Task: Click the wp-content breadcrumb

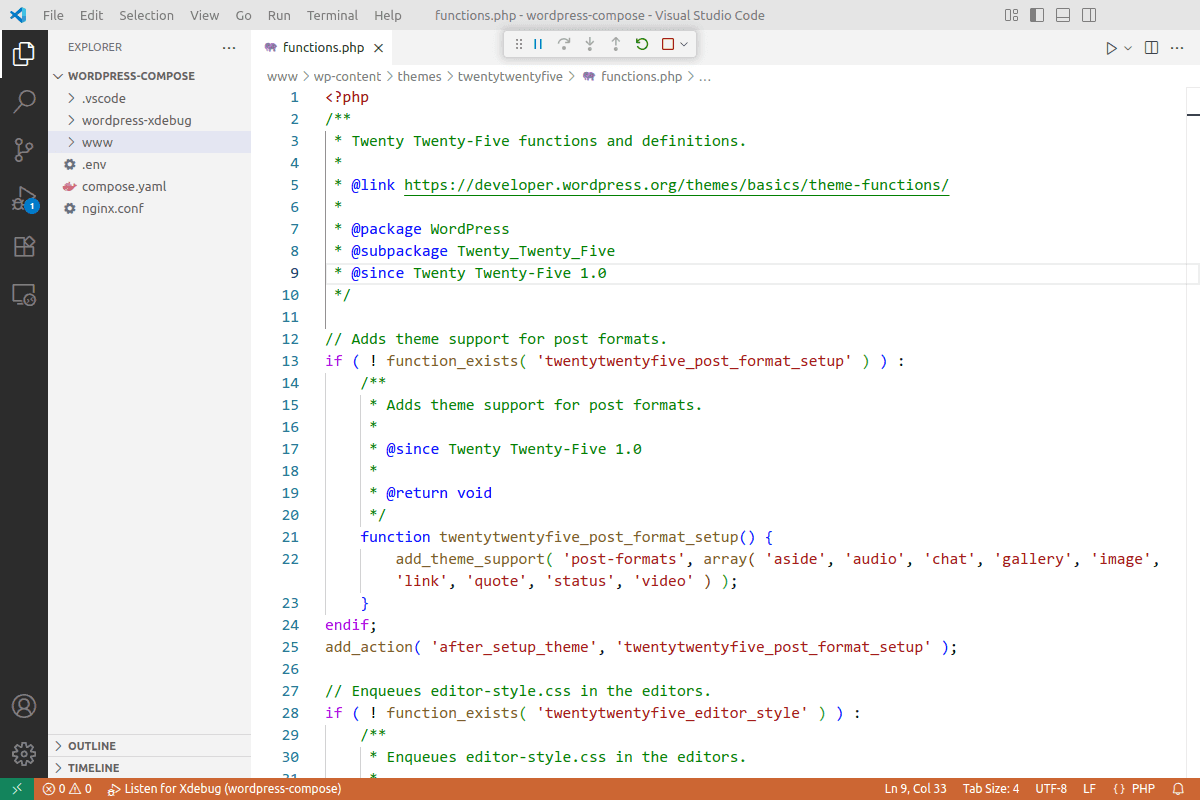Action: click(348, 76)
